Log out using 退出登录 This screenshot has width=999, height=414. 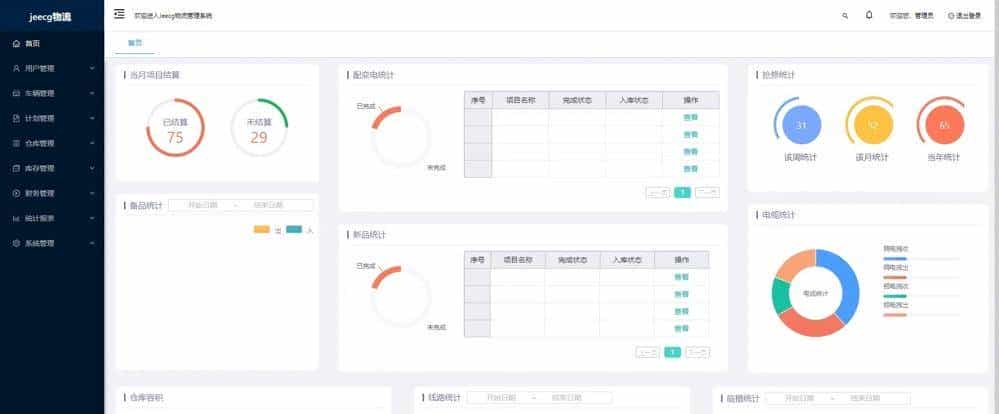click(x=965, y=15)
